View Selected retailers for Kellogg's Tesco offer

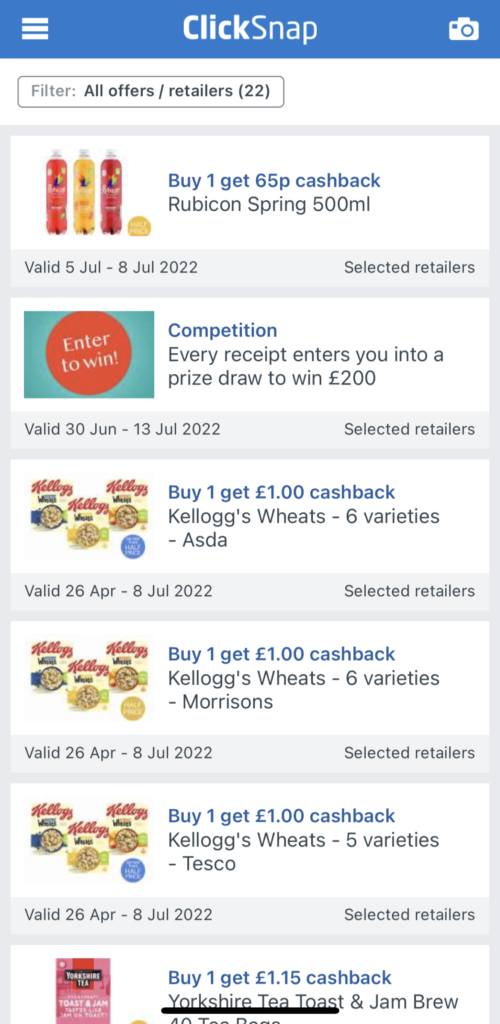tap(409, 915)
